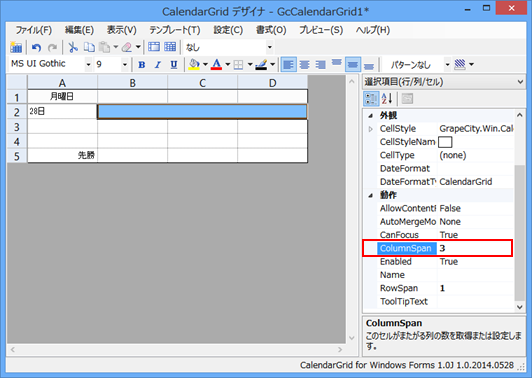This screenshot has height=378, width=532.
Task: Click the grid select-all corner
Action: point(17,83)
